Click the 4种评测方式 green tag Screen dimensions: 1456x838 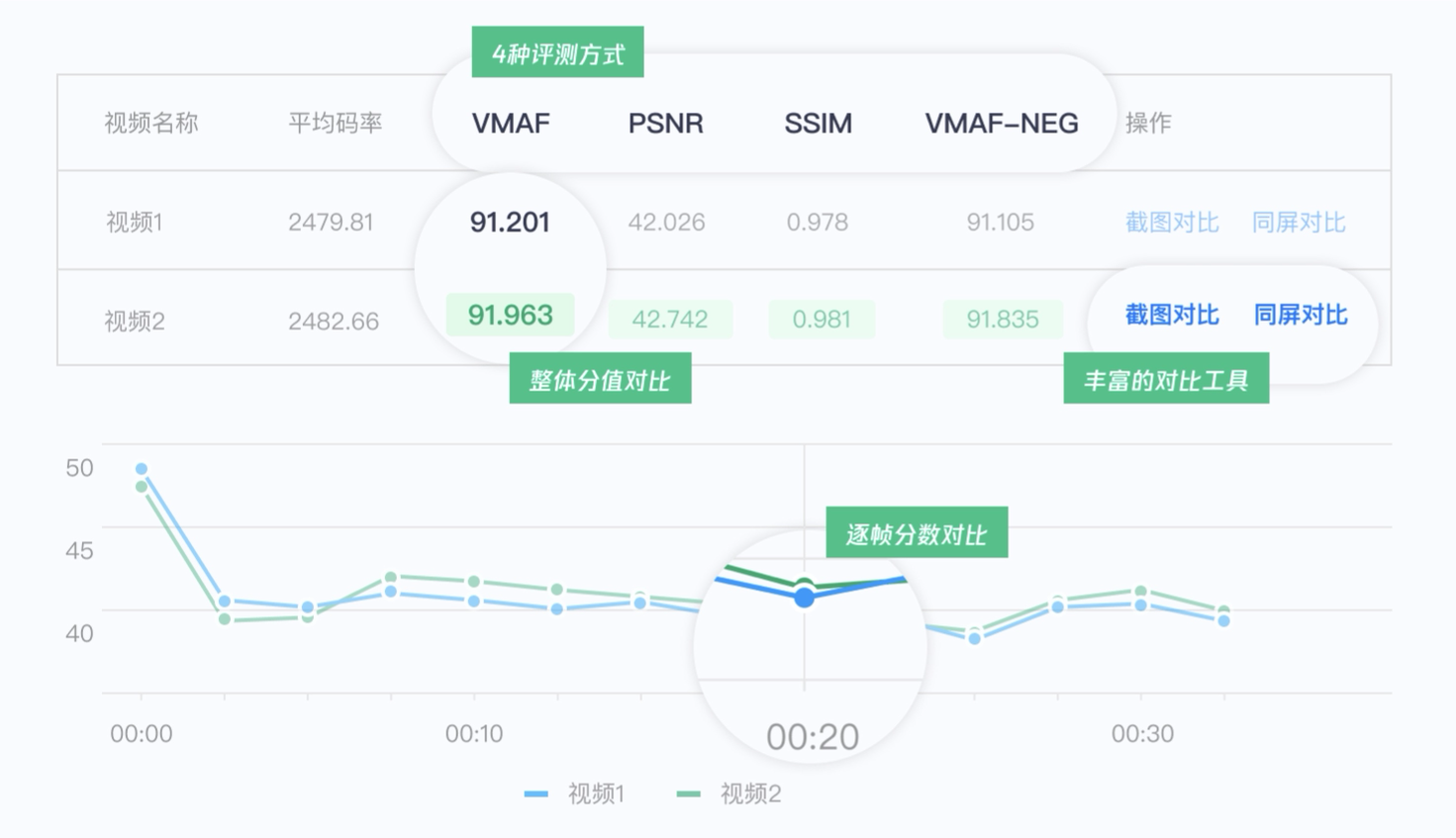pyautogui.click(x=557, y=53)
